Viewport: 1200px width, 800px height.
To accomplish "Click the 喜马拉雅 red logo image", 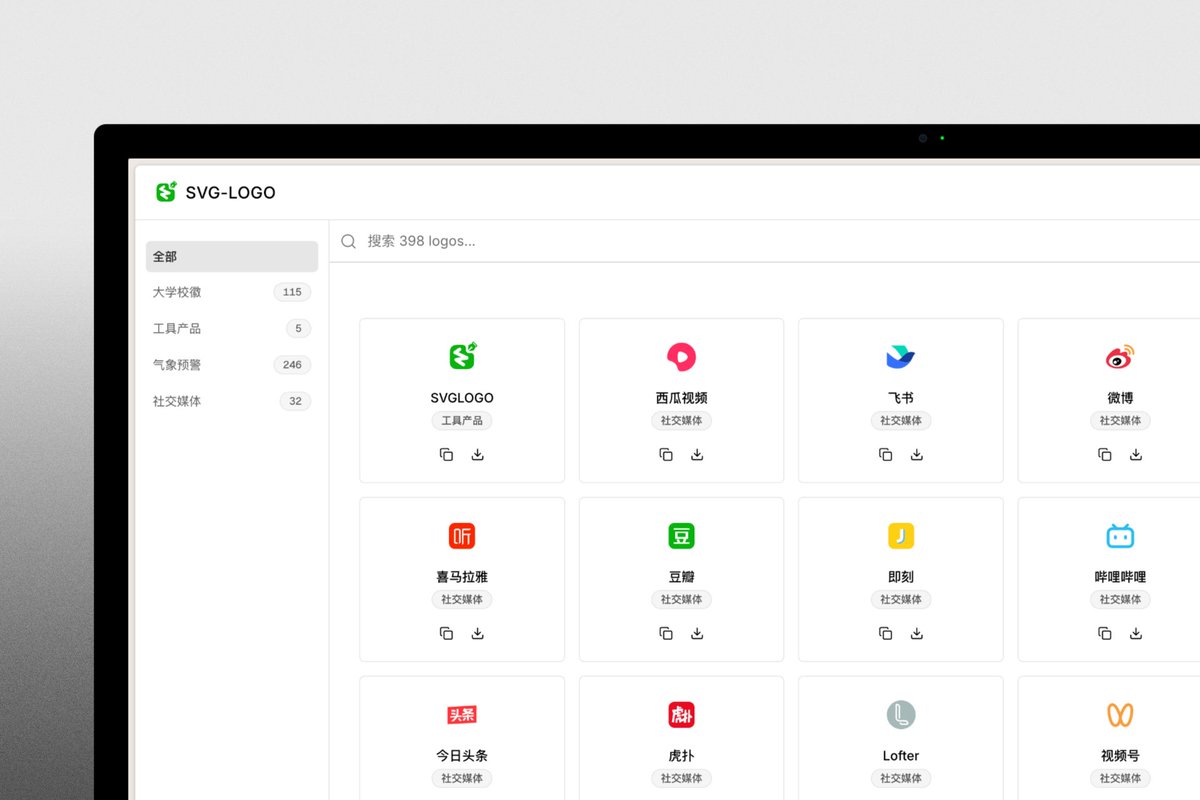I will pos(462,536).
